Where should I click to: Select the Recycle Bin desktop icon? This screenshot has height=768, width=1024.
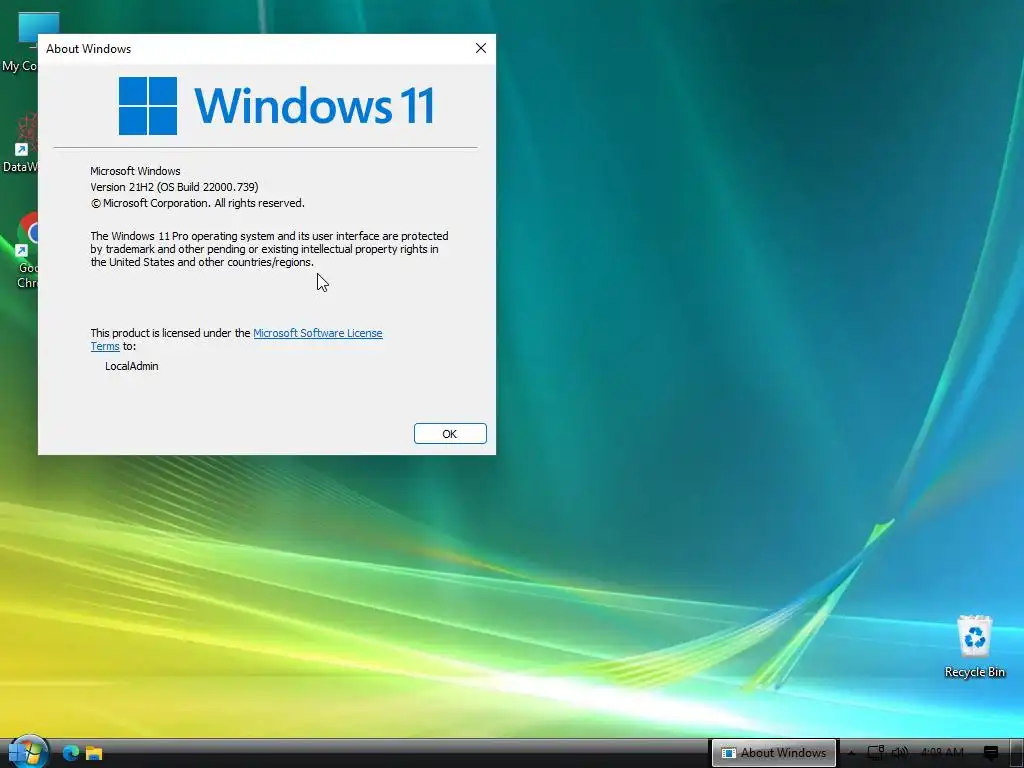coord(974,647)
